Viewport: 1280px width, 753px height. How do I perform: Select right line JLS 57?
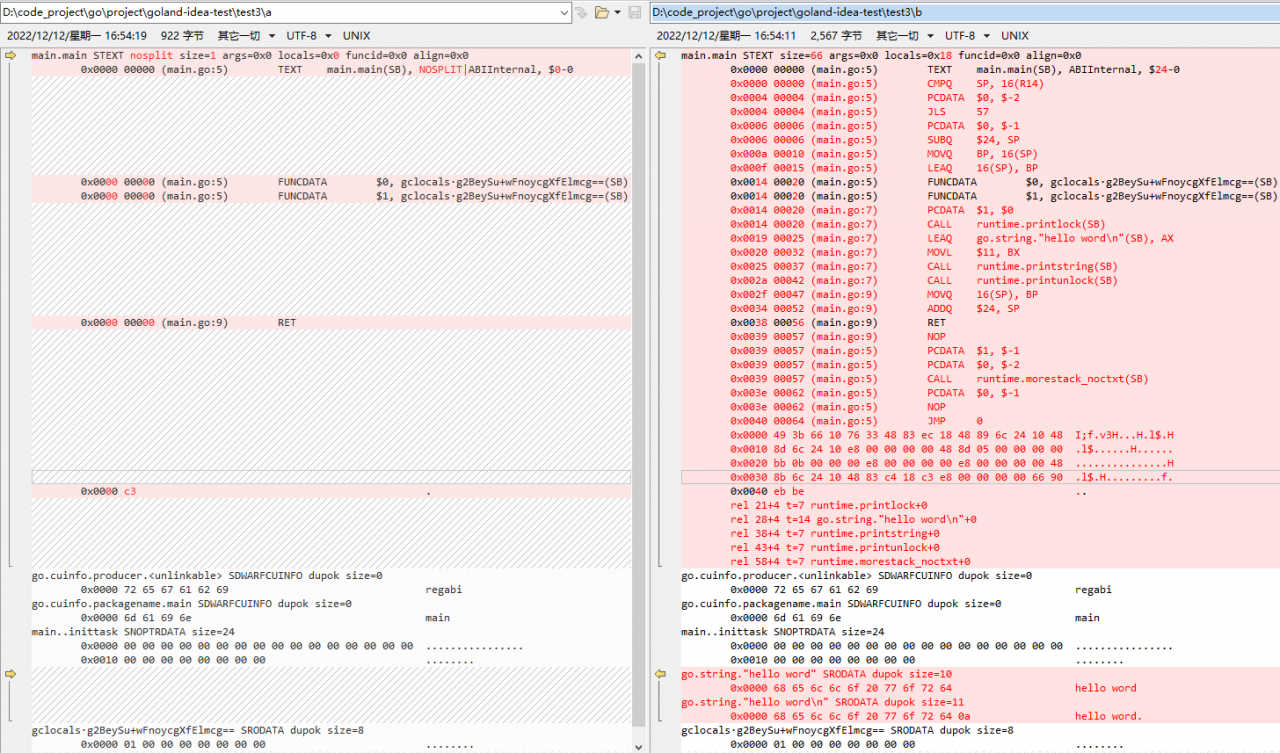[x=978, y=112]
